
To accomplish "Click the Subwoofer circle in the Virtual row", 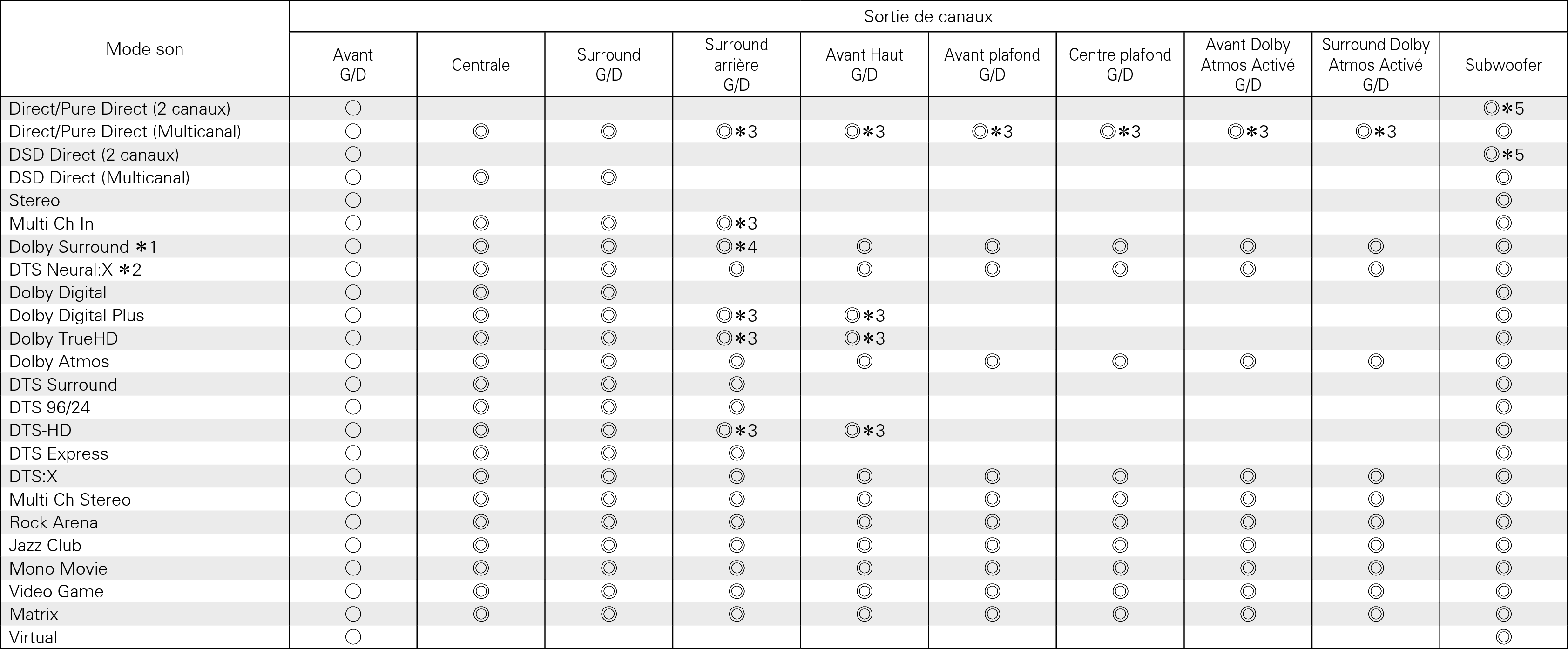I will [1503, 637].
